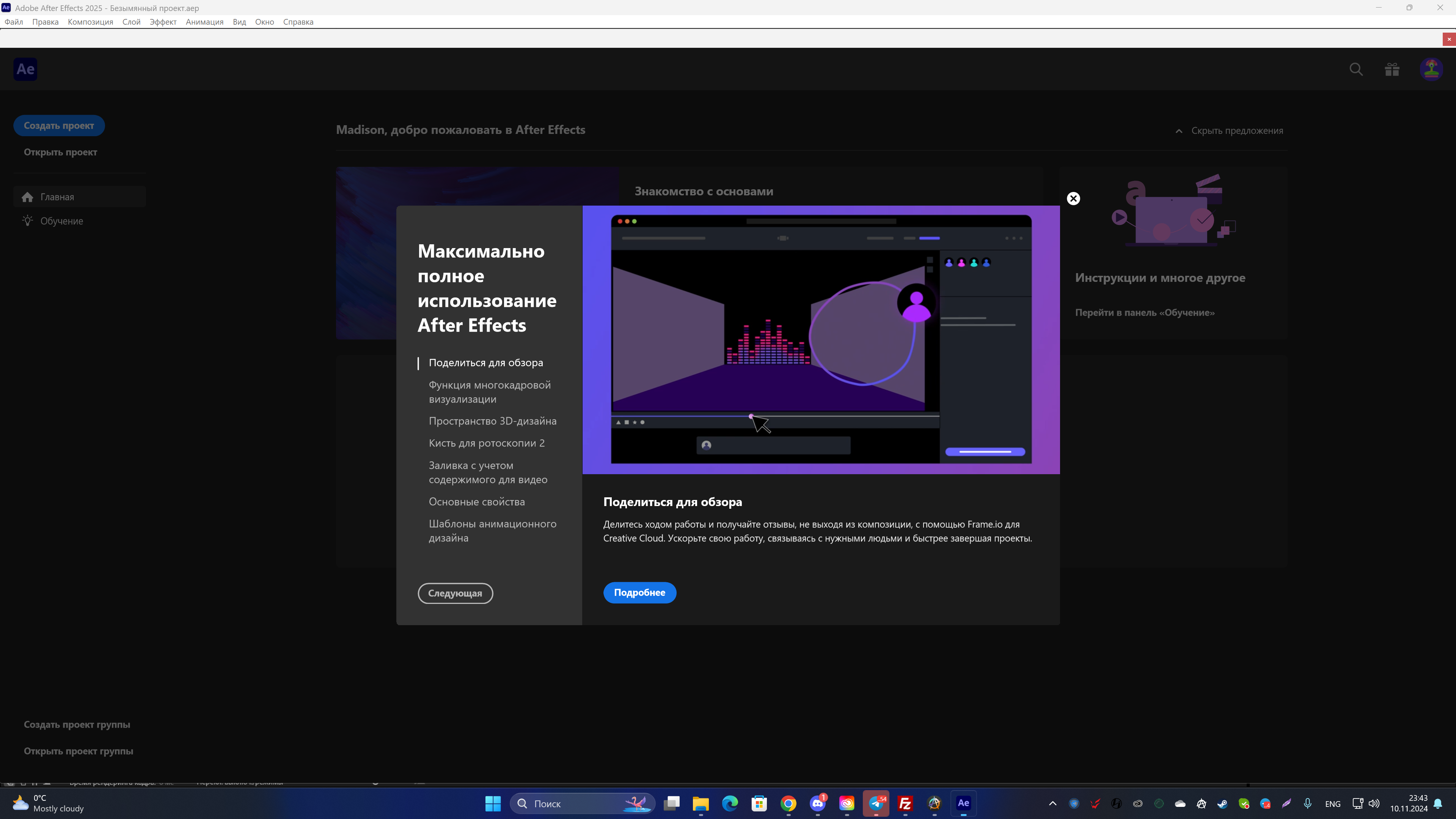Open the network display tray icon

(1358, 803)
